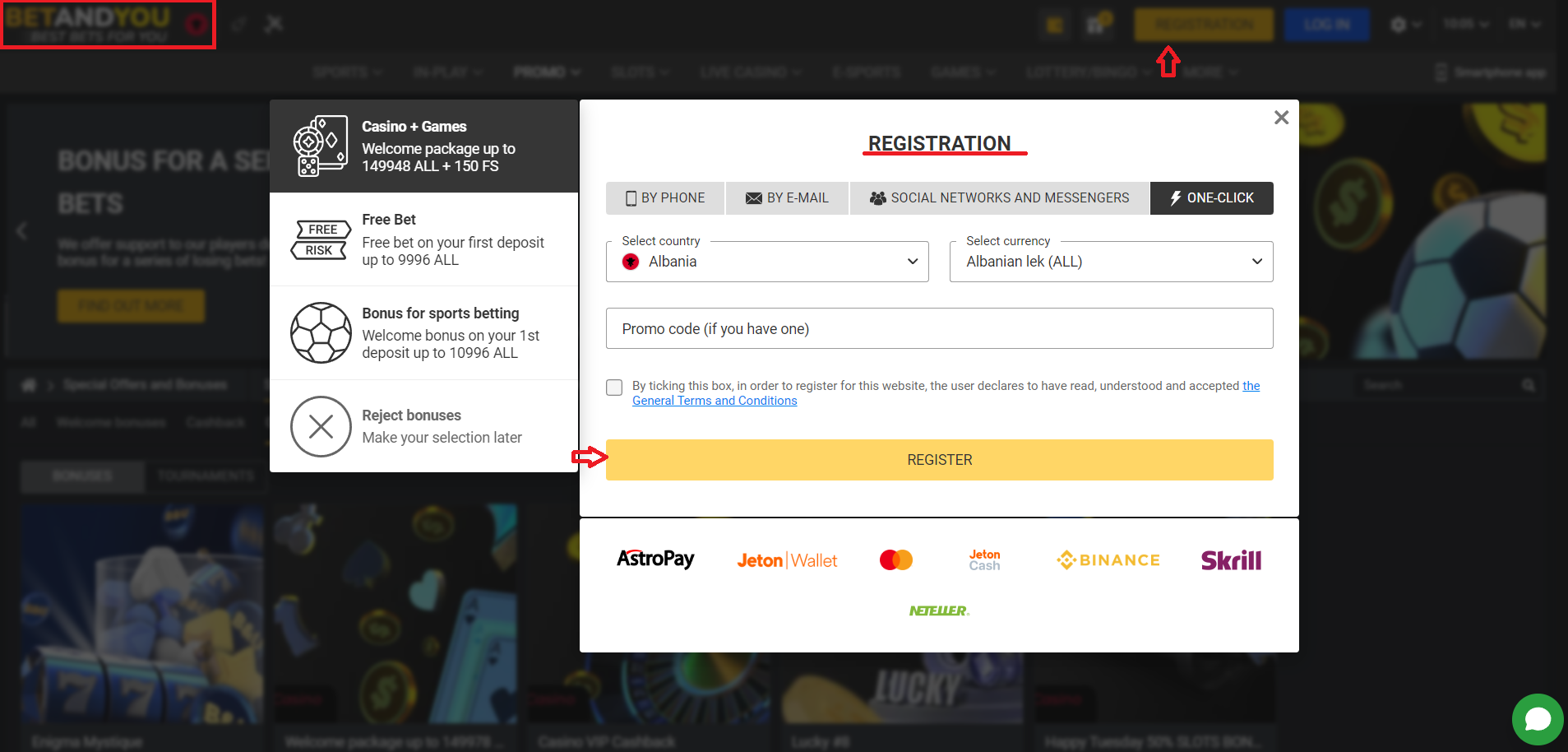Click the AstroPay payment logo
Viewport: 1568px width, 752px height.
tap(655, 559)
